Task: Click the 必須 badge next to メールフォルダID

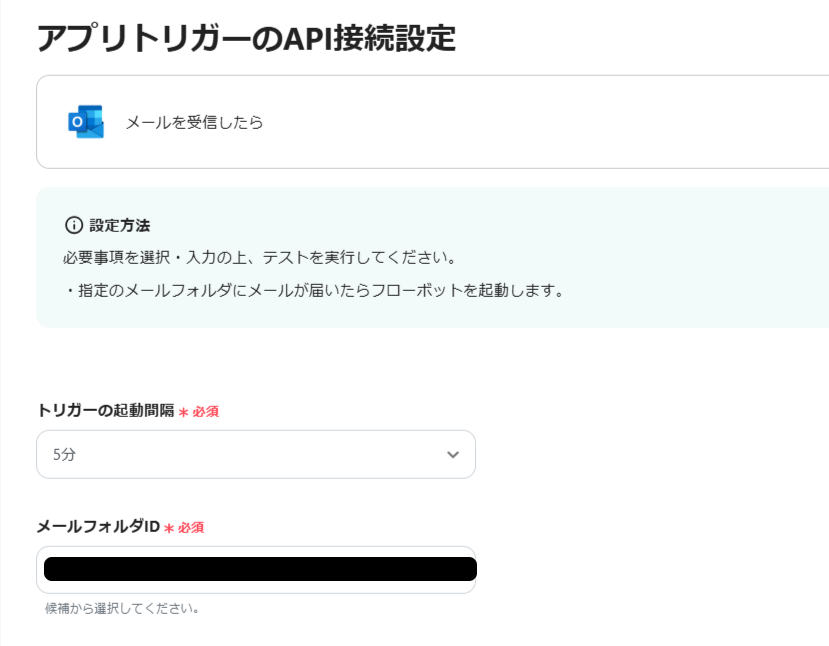Action: pos(192,528)
